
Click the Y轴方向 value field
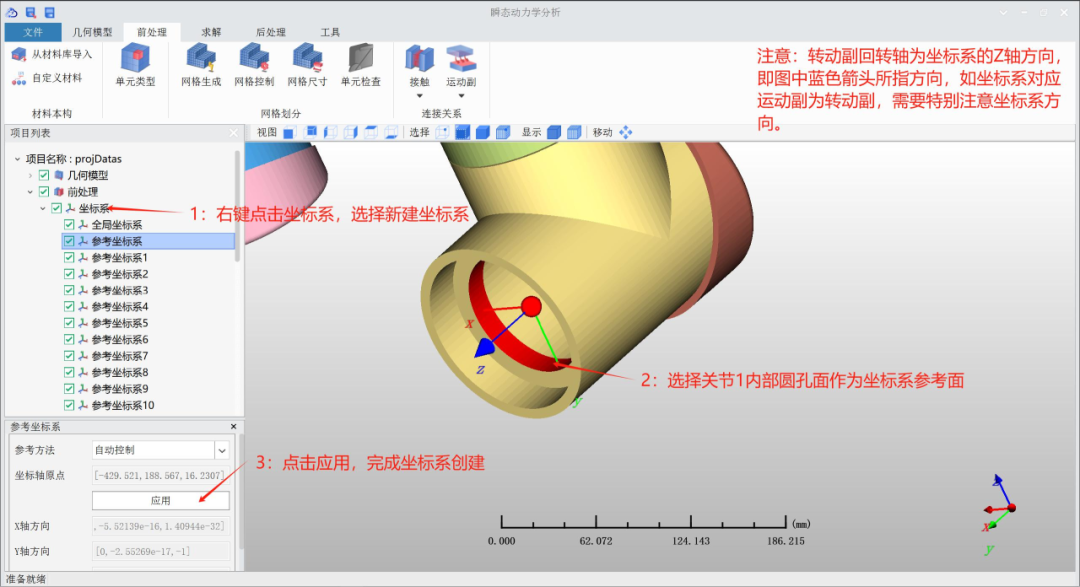click(160, 551)
